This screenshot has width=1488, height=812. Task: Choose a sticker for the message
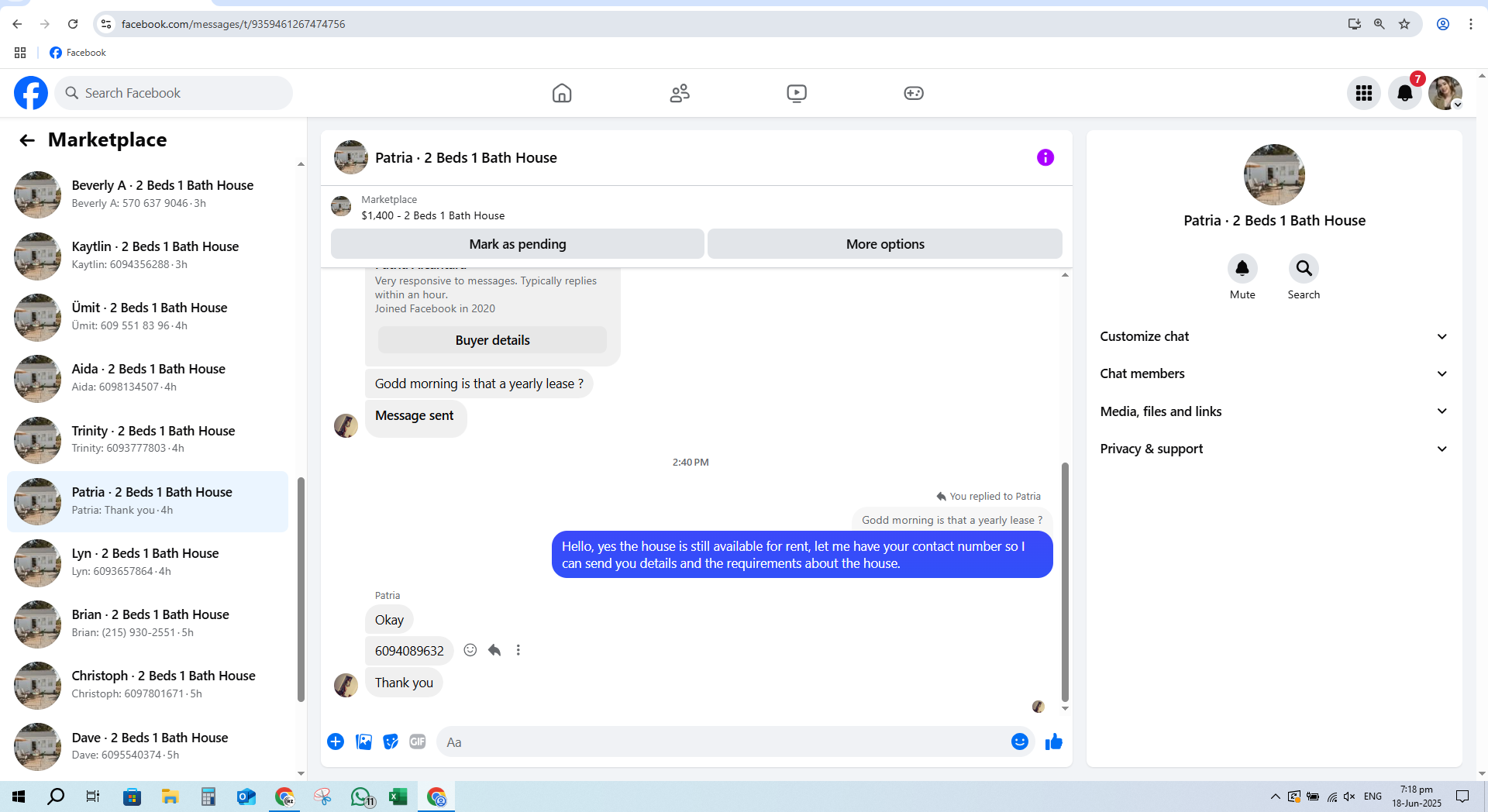(391, 741)
